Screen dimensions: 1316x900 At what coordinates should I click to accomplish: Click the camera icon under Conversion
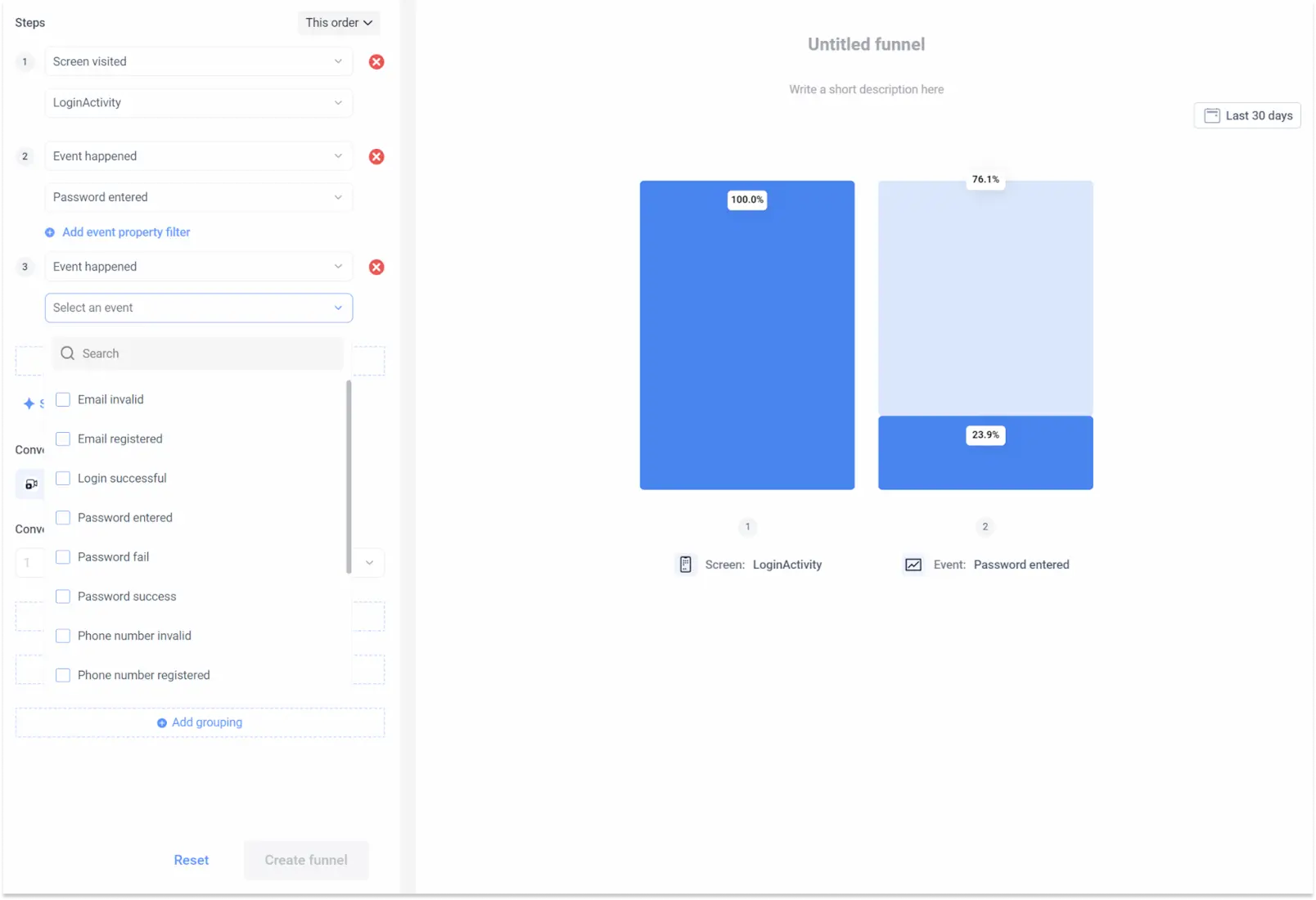[x=31, y=484]
